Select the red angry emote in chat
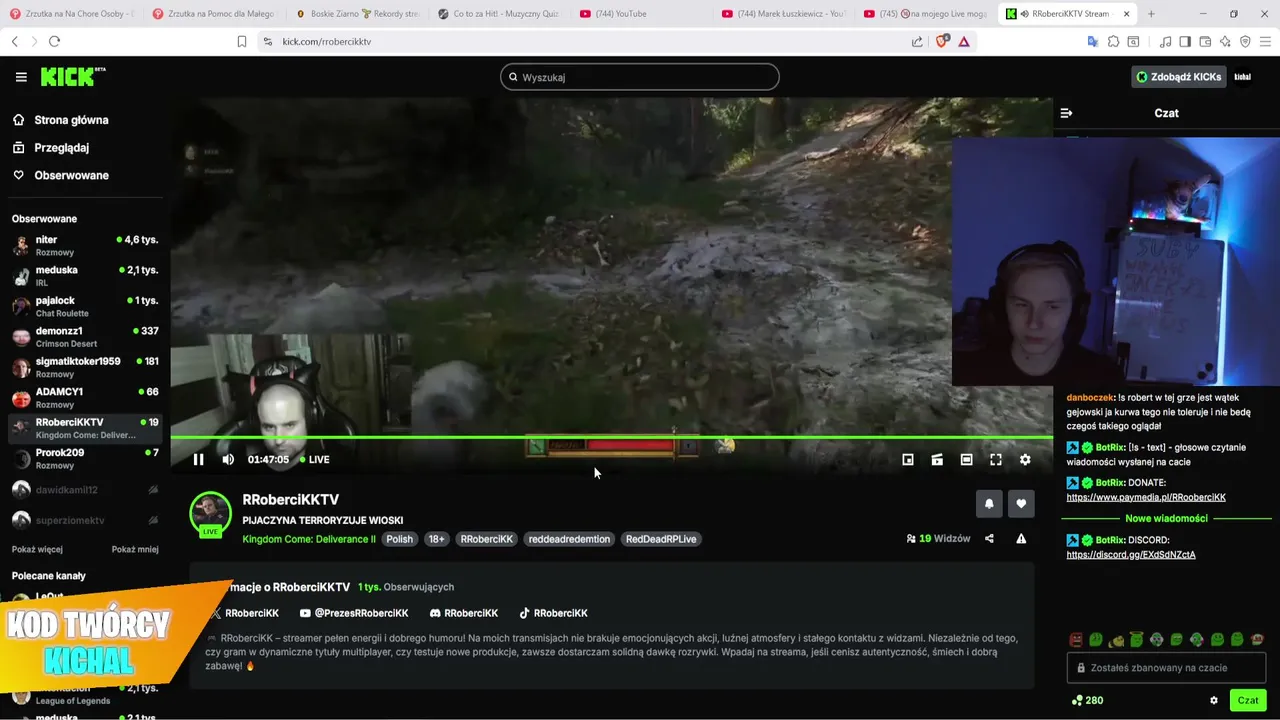This screenshot has width=1280, height=720. click(x=1076, y=640)
